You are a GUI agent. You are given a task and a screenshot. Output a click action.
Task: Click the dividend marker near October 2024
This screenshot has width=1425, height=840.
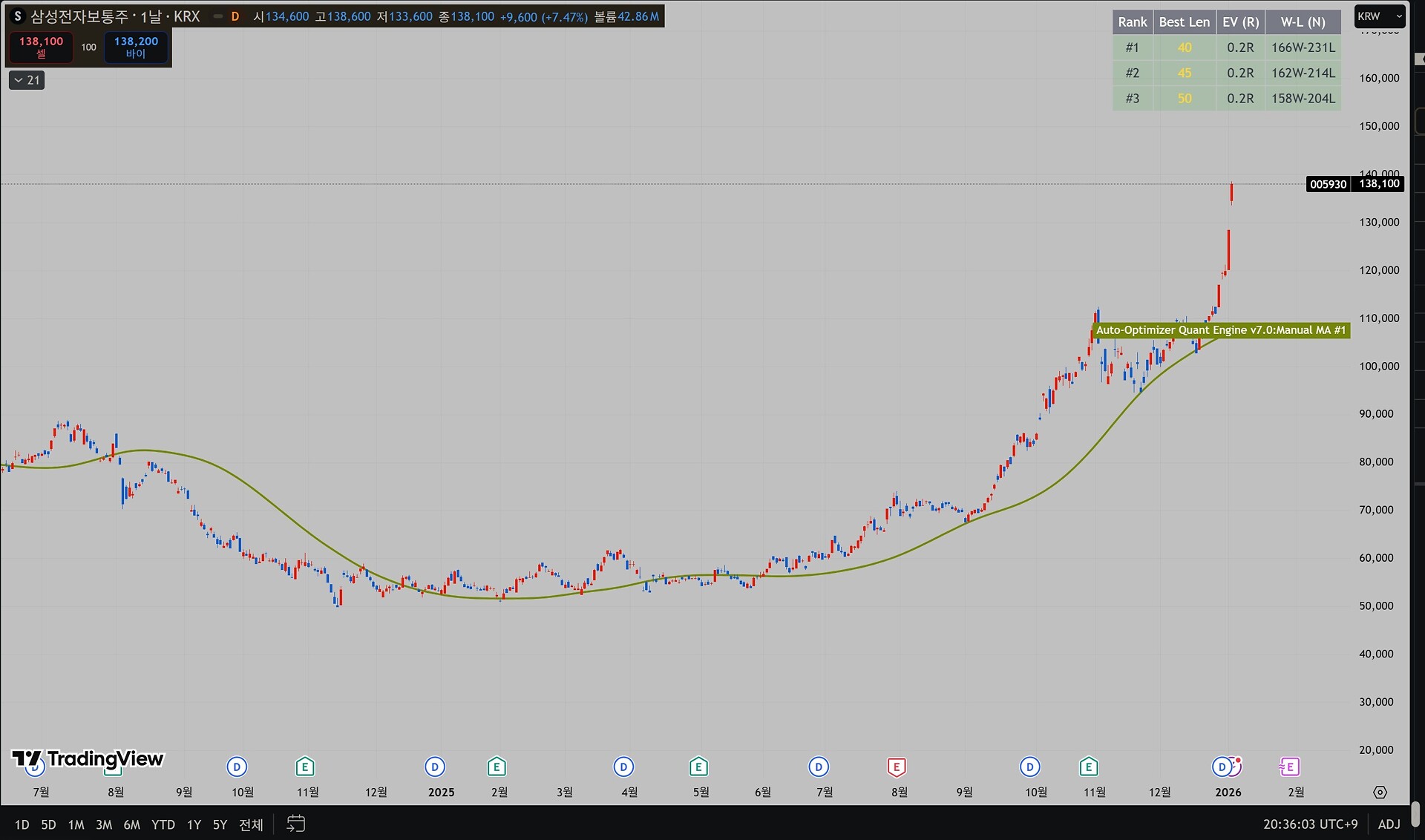coord(237,767)
